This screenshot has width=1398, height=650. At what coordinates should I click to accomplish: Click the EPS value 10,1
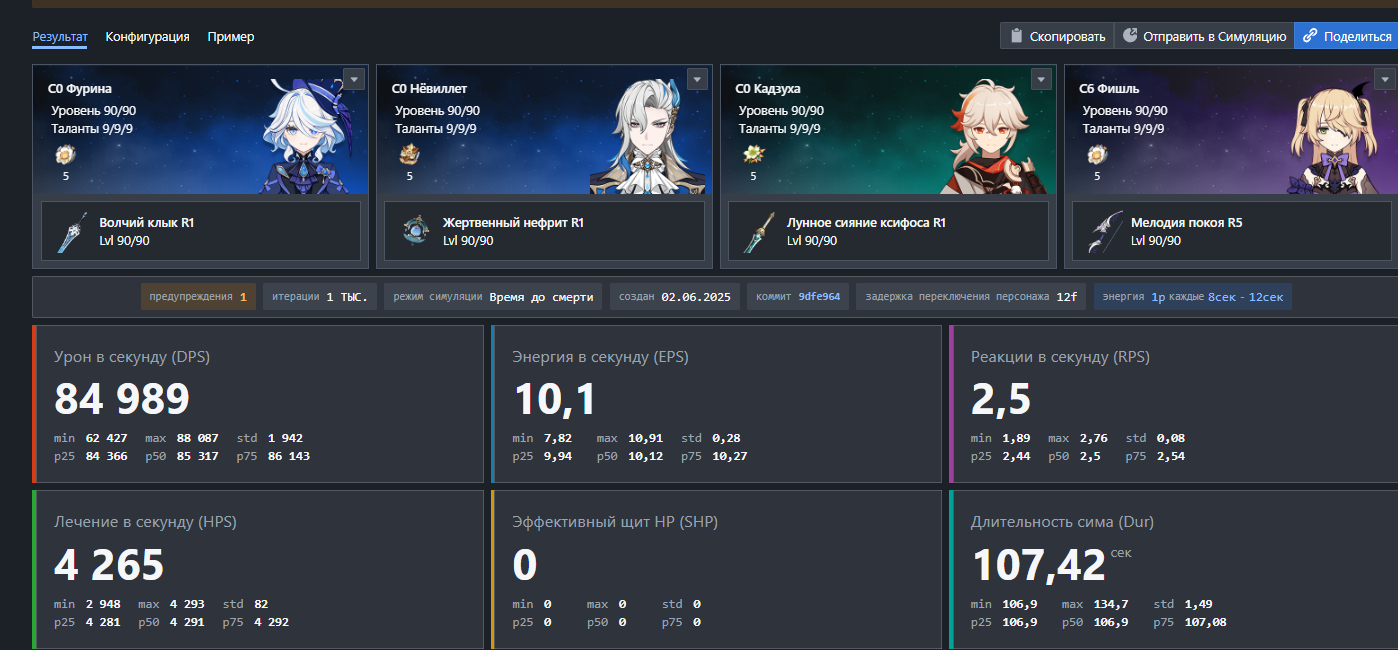point(555,399)
